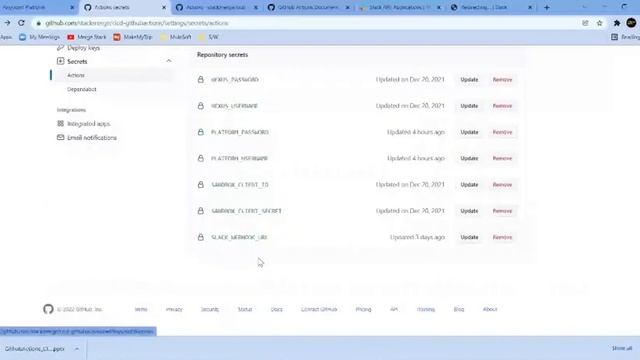This screenshot has height=360, width=640.
Task: Open the Status footer link
Action: [x=245, y=309]
